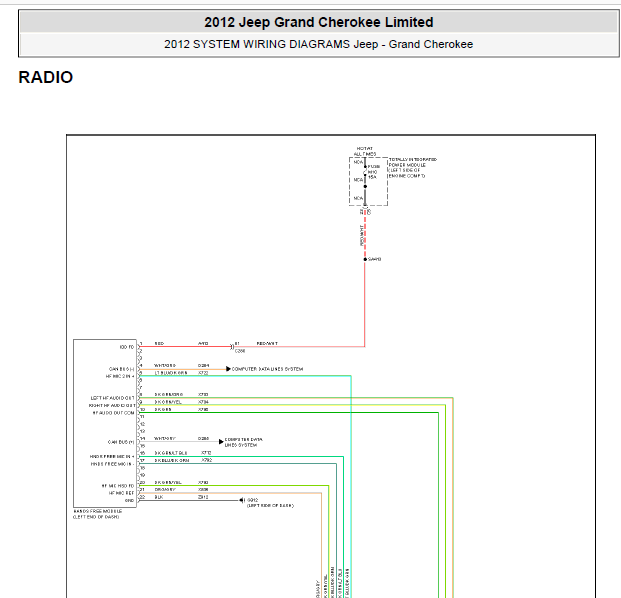The image size is (621, 598).
Task: Click the 'BLK' wire color on pin 22
Action: tap(159, 497)
